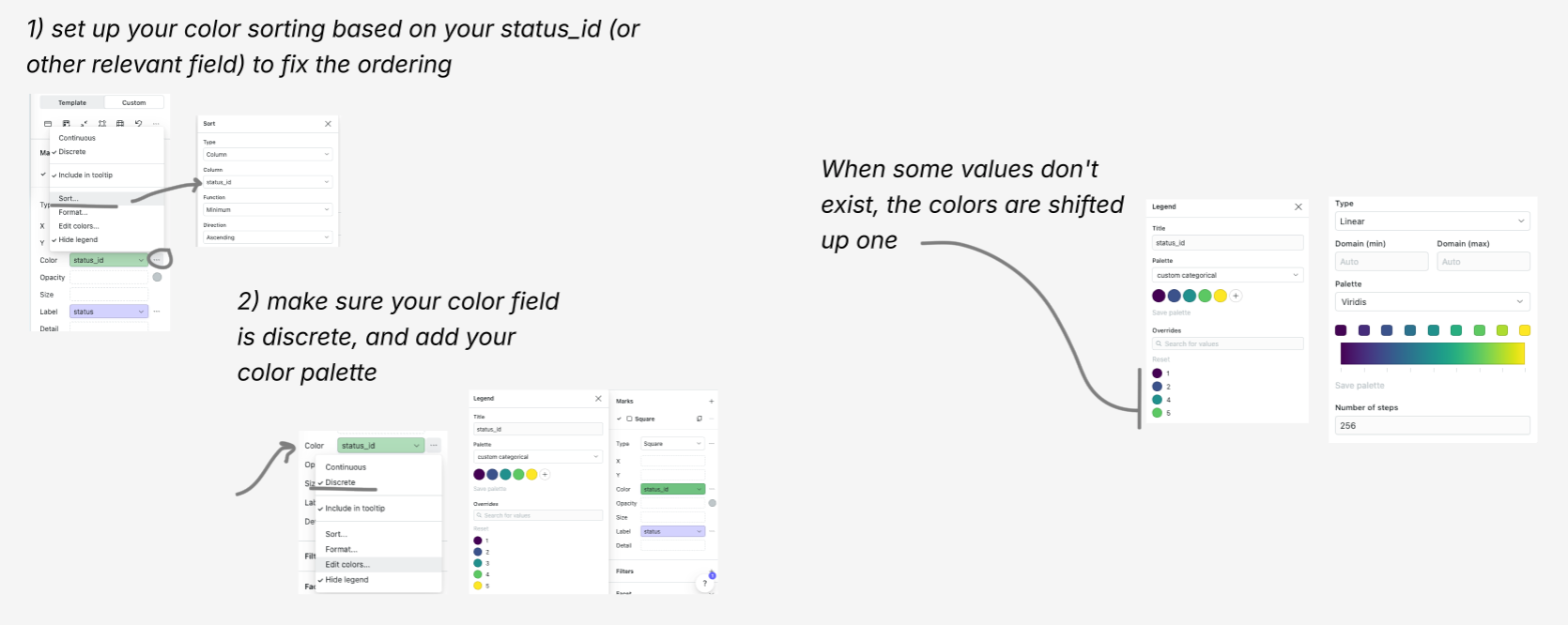Screen dimensions: 1568x625
Task: Switch to the Custom tab
Action: [133, 103]
